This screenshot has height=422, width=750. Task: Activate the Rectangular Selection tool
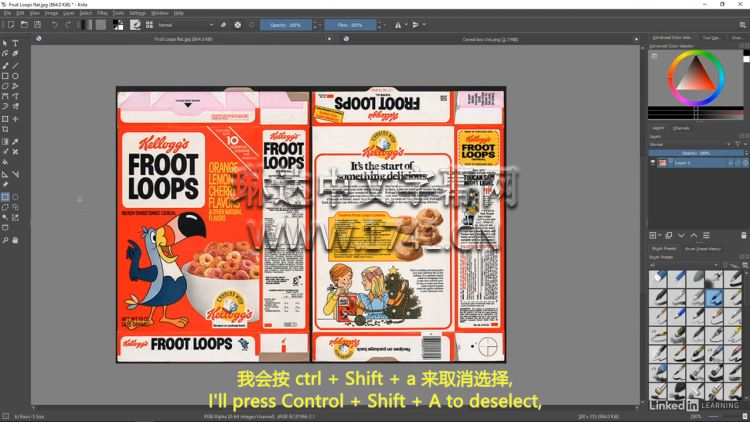pos(5,197)
